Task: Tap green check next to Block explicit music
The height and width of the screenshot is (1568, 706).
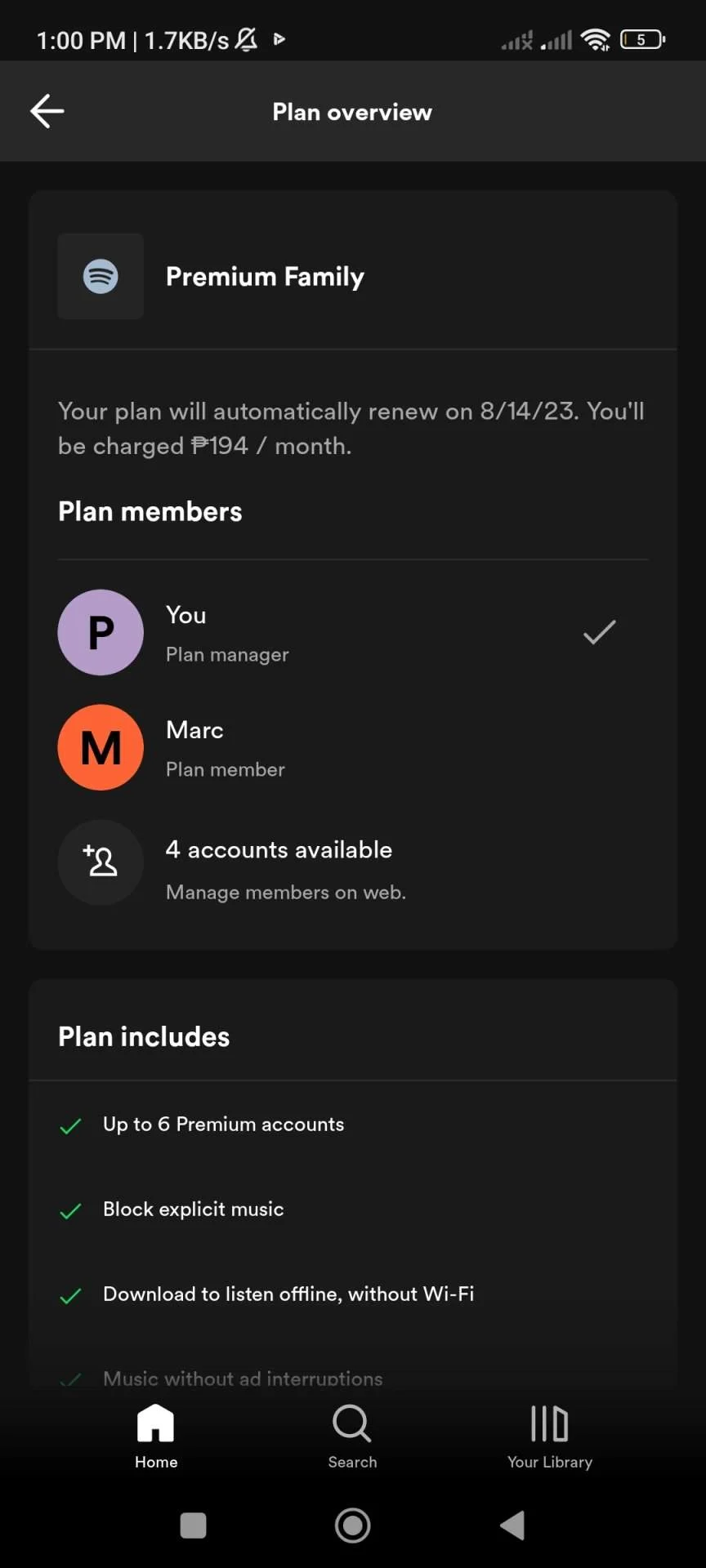Action: pyautogui.click(x=71, y=1211)
